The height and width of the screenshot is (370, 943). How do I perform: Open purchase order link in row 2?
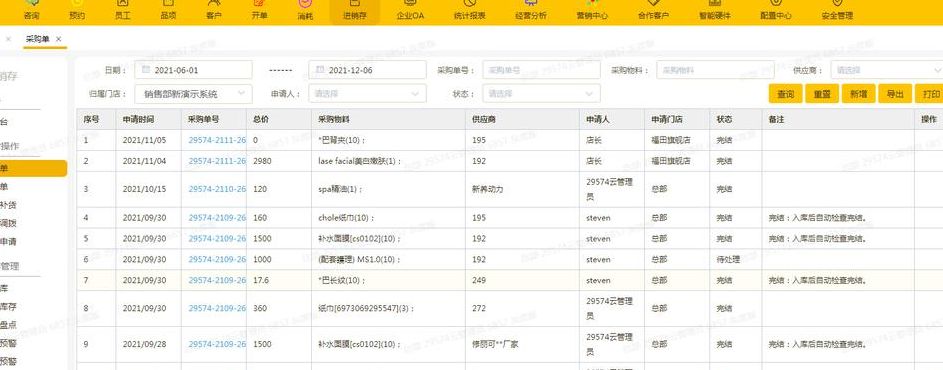click(217, 161)
